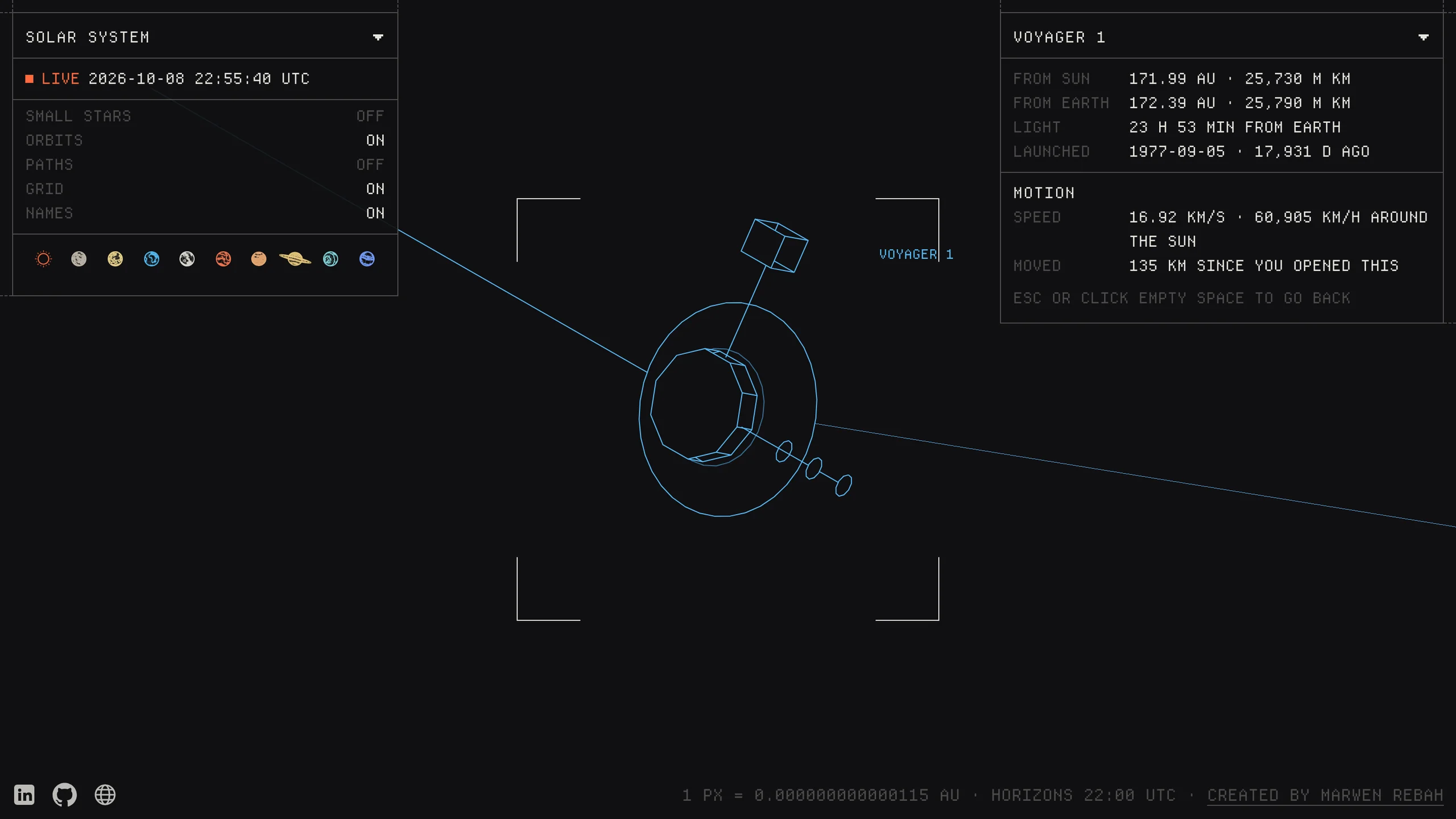
Task: Collapse the Voyager 1 info panel arrow
Action: [x=1424, y=38]
